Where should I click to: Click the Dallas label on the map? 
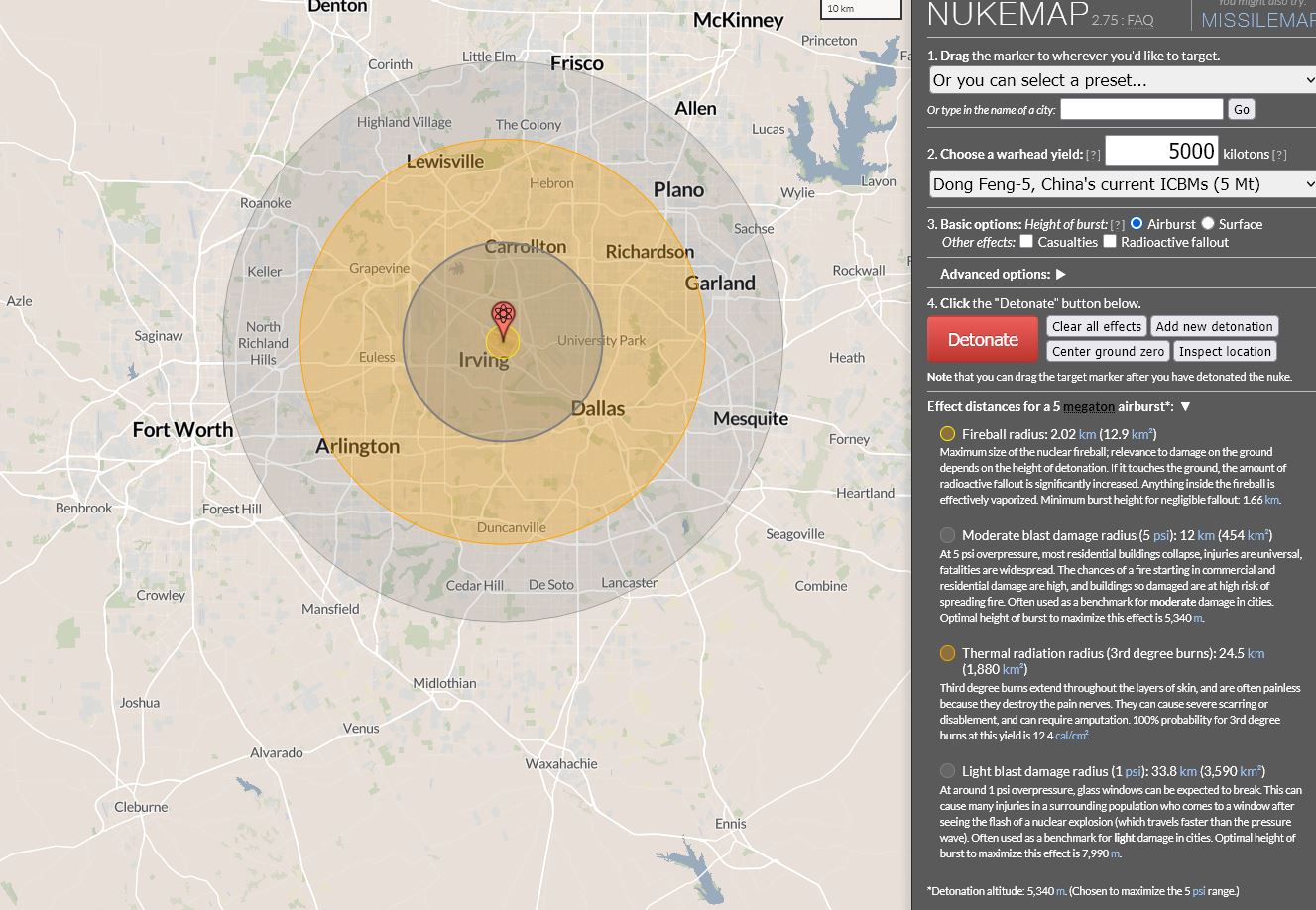[x=598, y=408]
